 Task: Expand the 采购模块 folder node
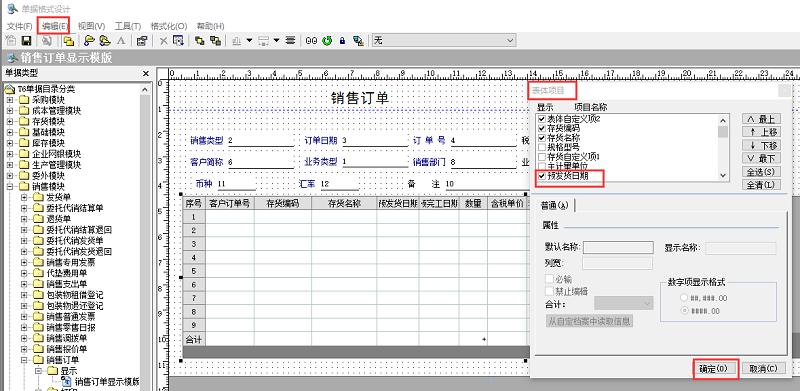(x=10, y=100)
